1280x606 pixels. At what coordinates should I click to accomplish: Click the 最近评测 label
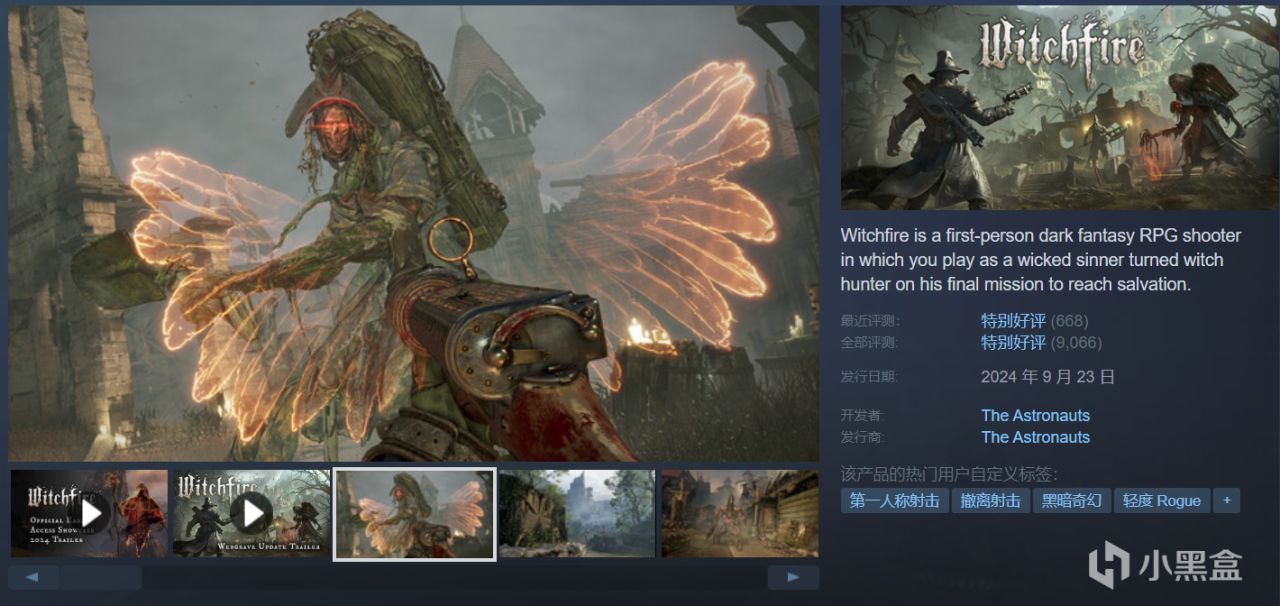click(x=869, y=321)
